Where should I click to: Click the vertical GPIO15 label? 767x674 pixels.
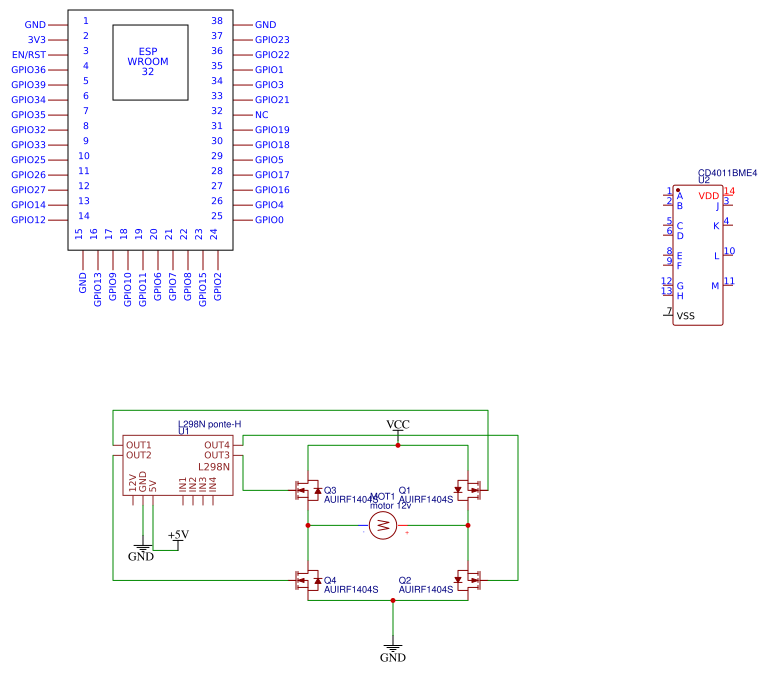tap(203, 290)
